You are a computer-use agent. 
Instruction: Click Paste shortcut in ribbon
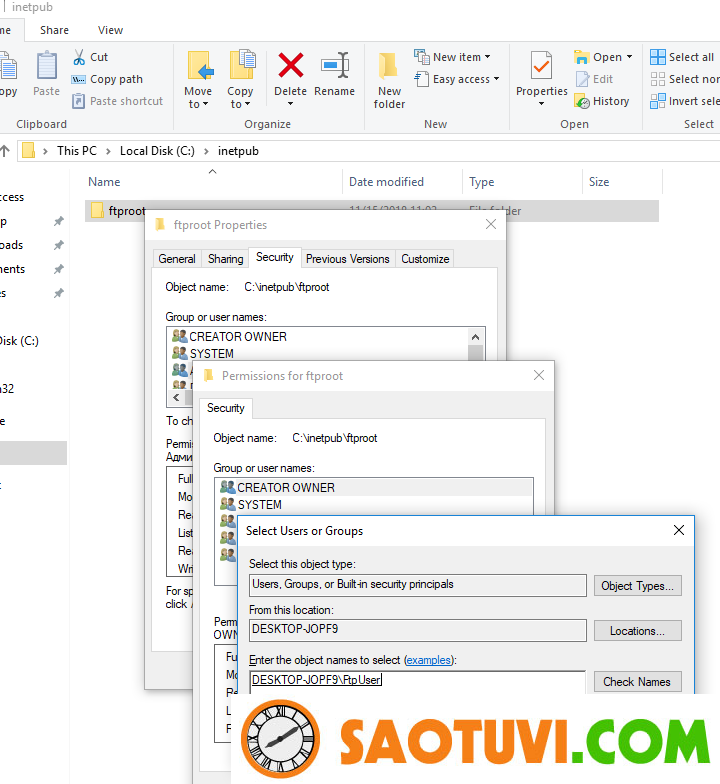pos(118,101)
